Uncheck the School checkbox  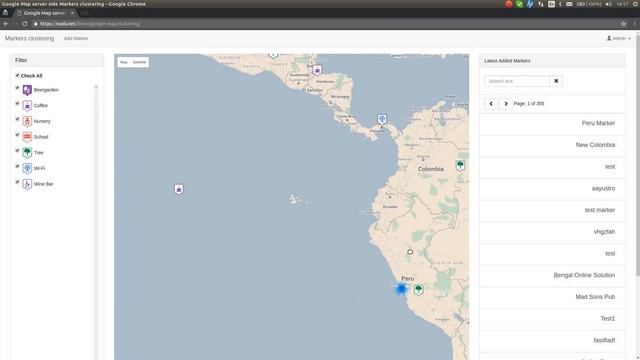pos(17,135)
